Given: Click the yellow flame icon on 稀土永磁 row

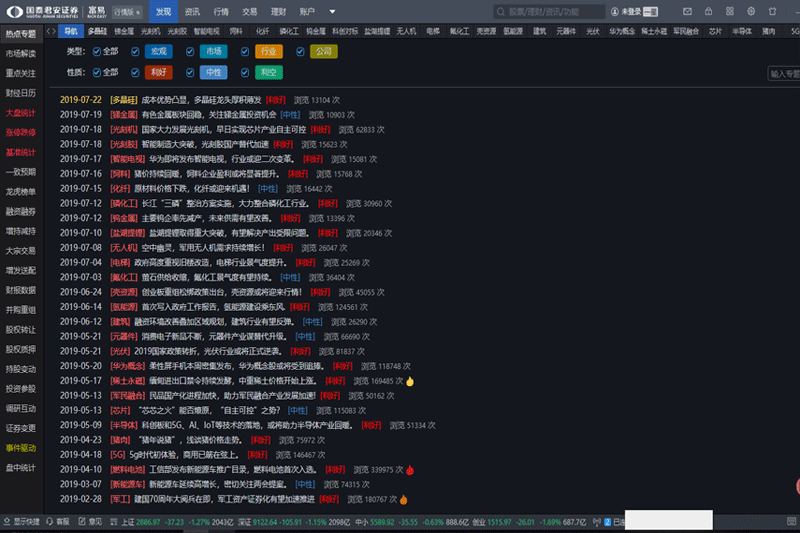Looking at the screenshot, I should point(410,381).
